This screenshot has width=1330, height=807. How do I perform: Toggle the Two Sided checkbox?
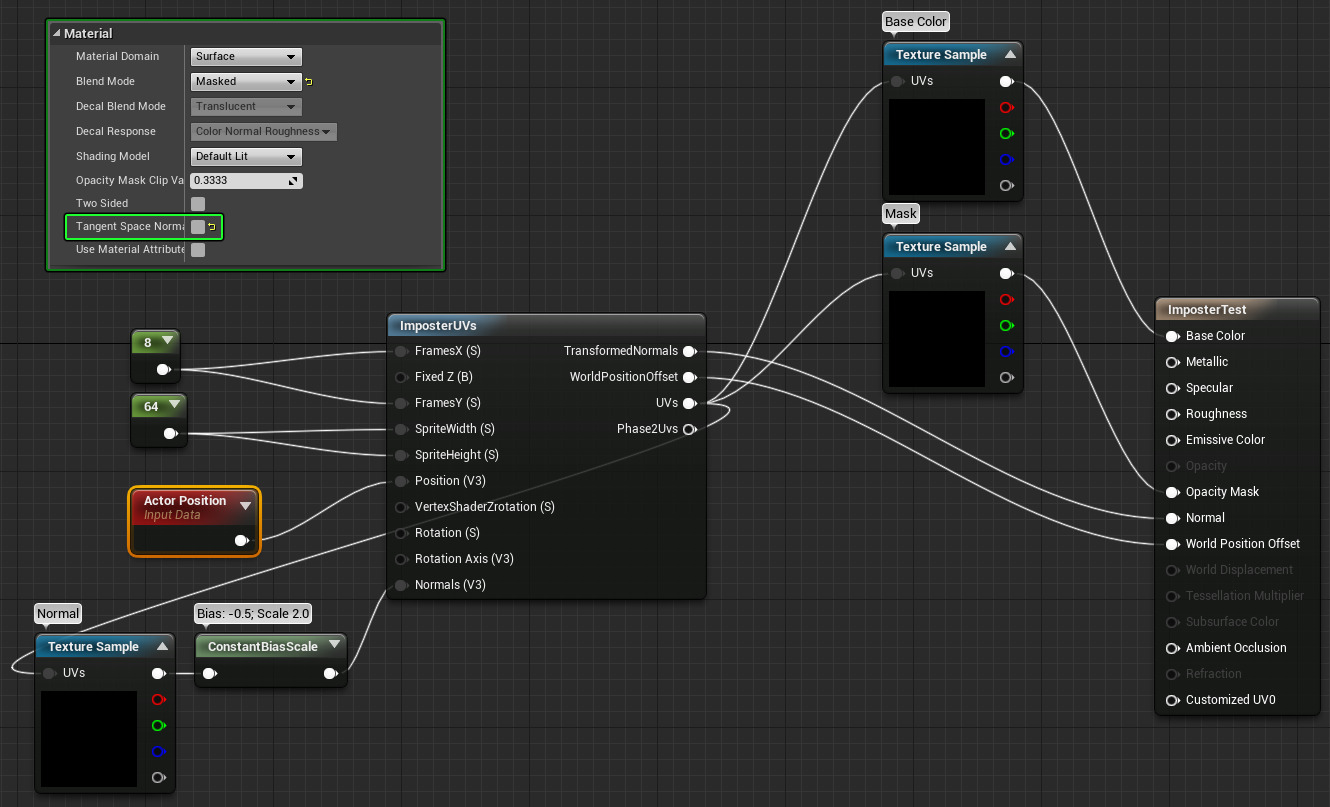click(198, 204)
